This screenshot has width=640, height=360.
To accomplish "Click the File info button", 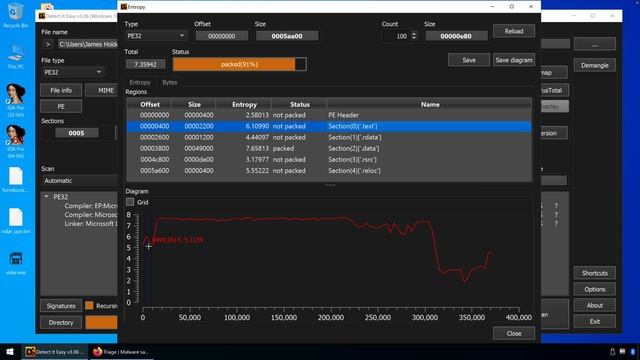I will [61, 90].
